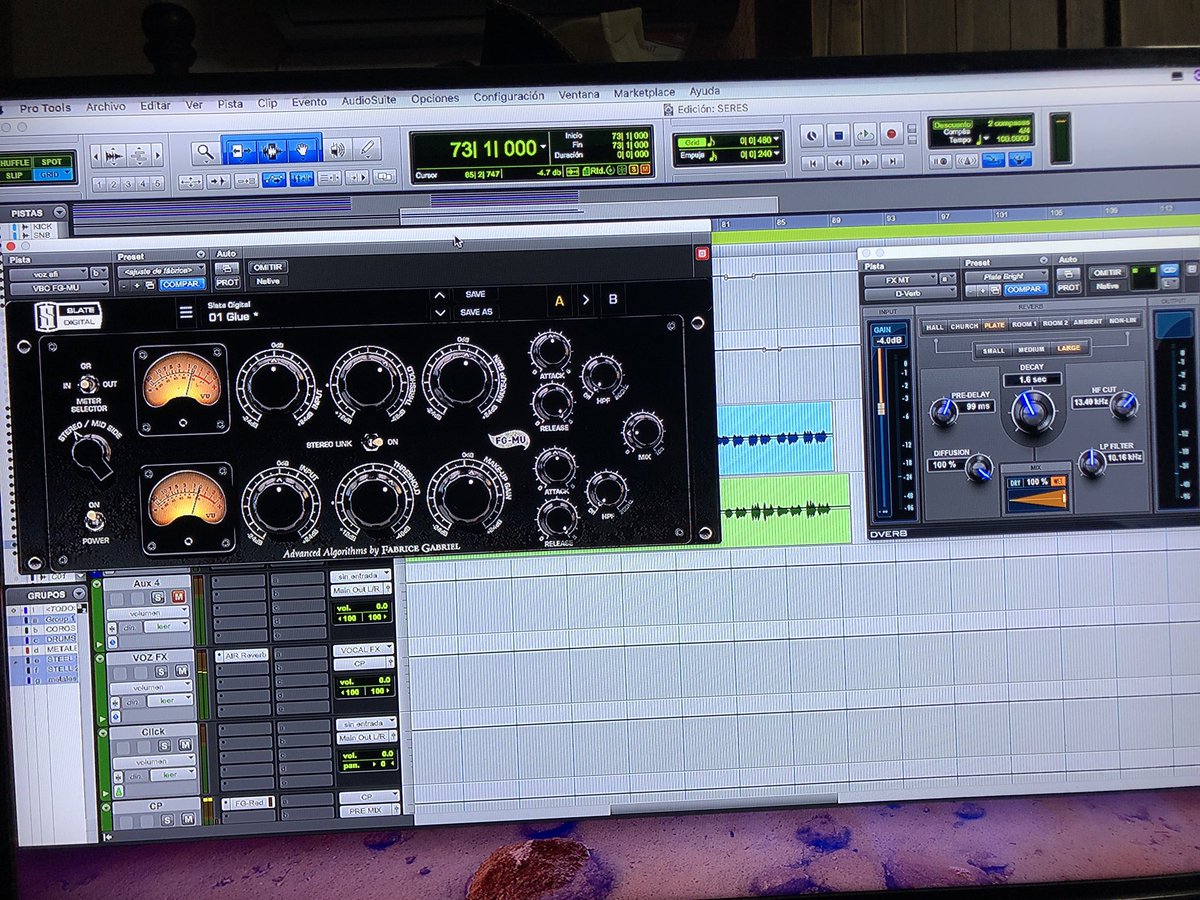This screenshot has width=1200, height=900.
Task: Select the Trim tool
Action: [240, 152]
